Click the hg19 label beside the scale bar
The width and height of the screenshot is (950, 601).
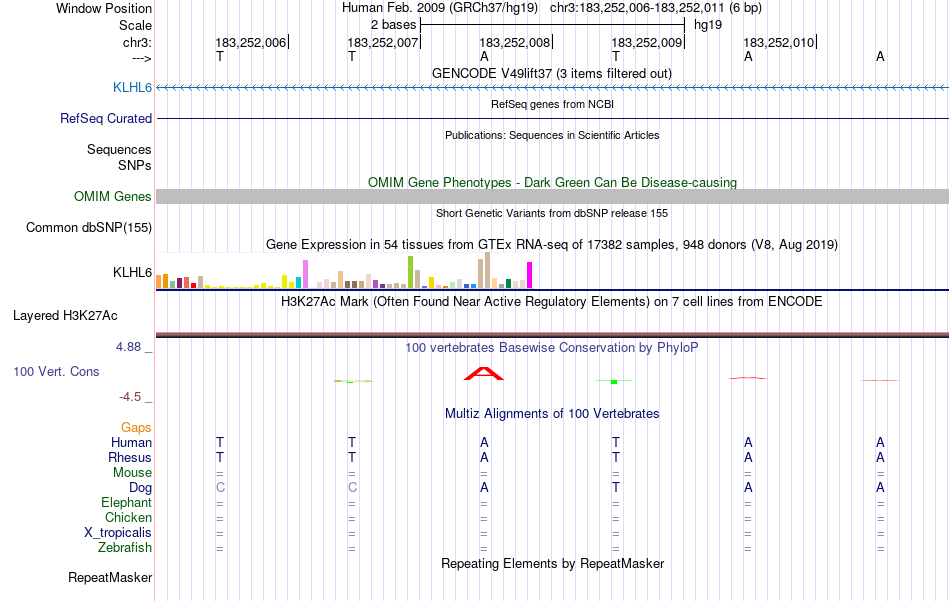pyautogui.click(x=708, y=25)
